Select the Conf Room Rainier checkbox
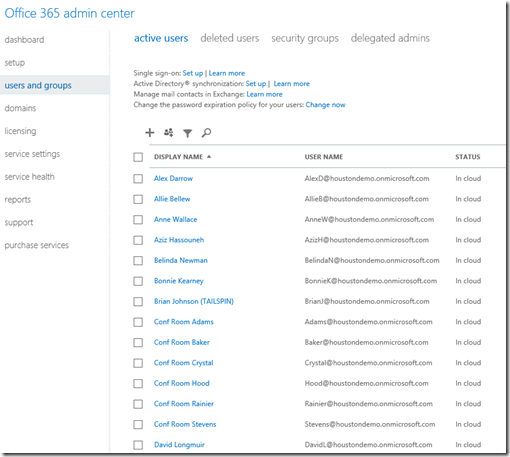The image size is (510, 457). [x=138, y=404]
